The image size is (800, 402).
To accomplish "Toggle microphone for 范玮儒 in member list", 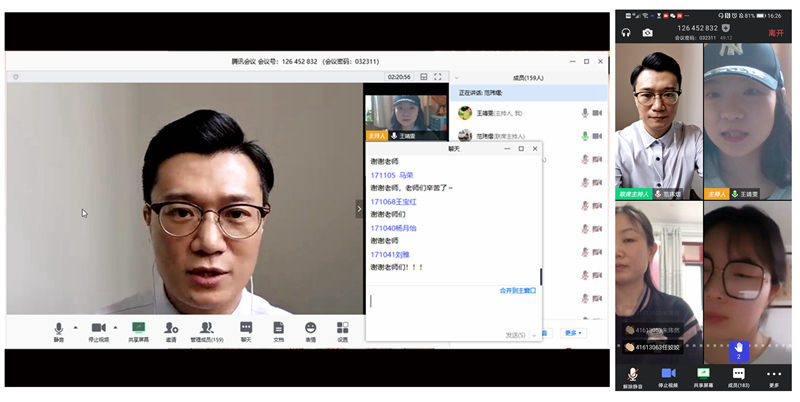I will [x=585, y=136].
